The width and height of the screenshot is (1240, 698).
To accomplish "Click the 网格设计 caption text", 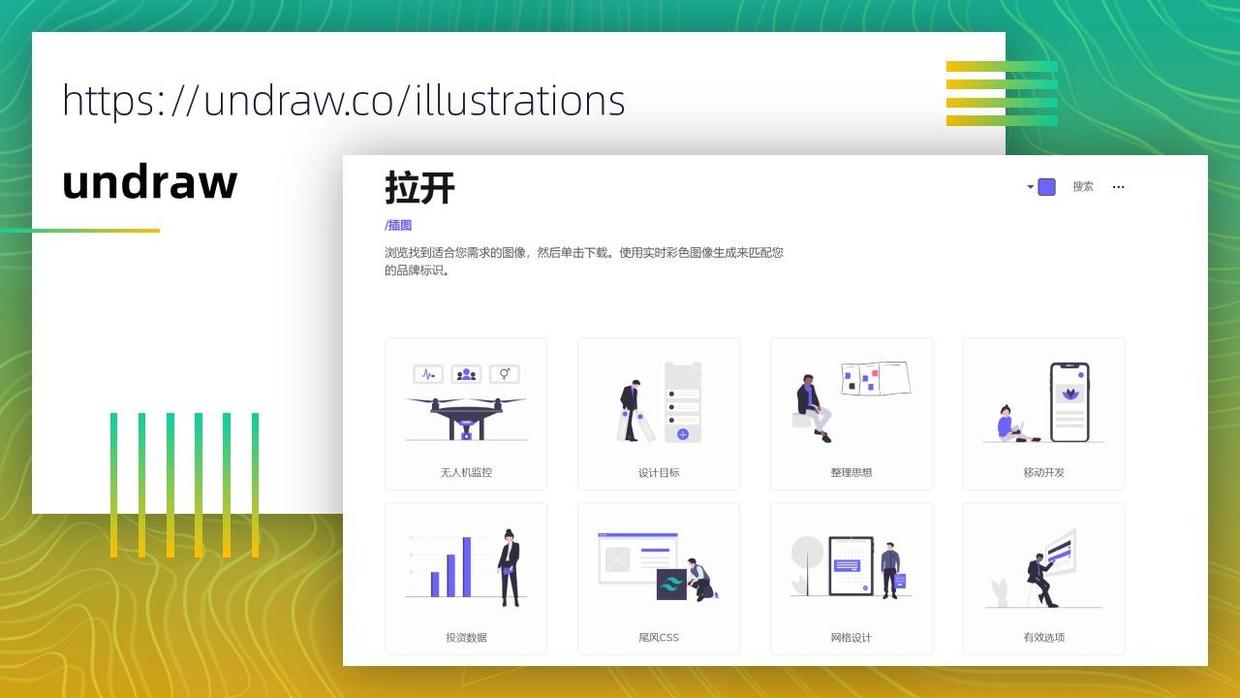I will coord(851,638).
